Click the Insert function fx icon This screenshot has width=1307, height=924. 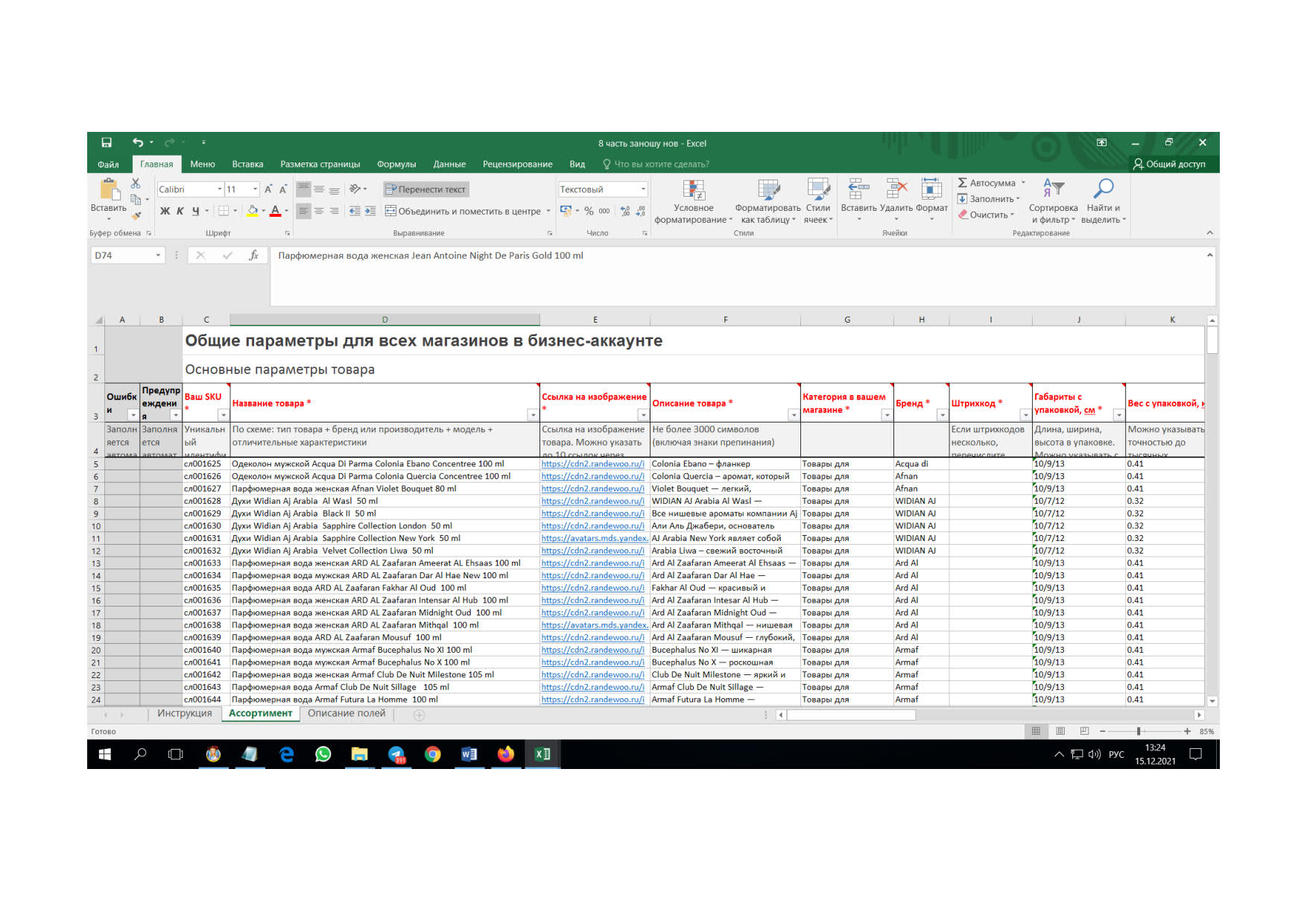(x=253, y=255)
